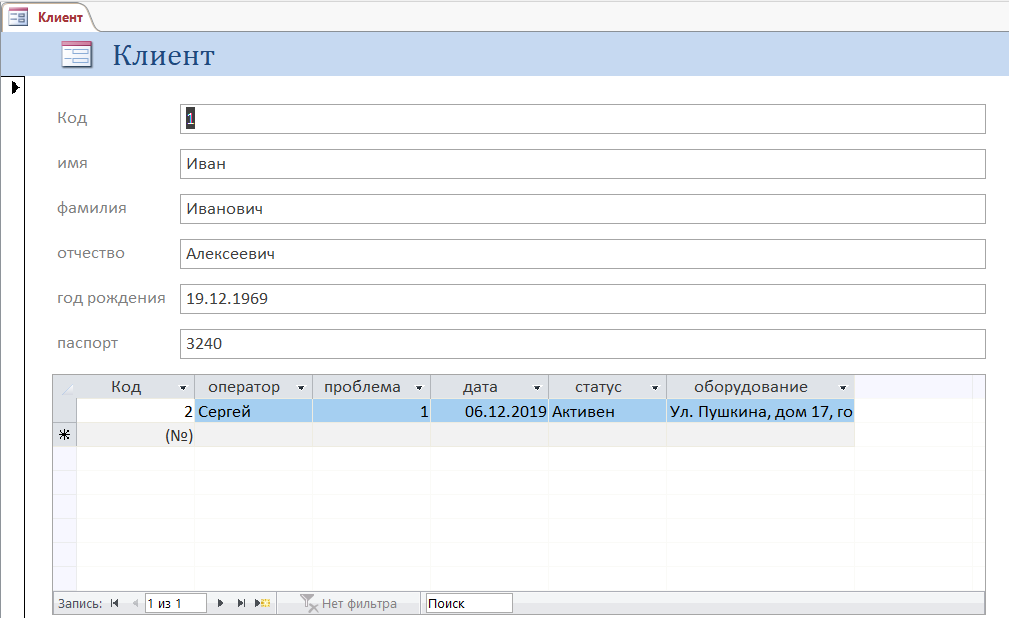This screenshot has height=618, width=1009.
Task: Click the год рождения field 19.12.1969
Action: coord(582,299)
